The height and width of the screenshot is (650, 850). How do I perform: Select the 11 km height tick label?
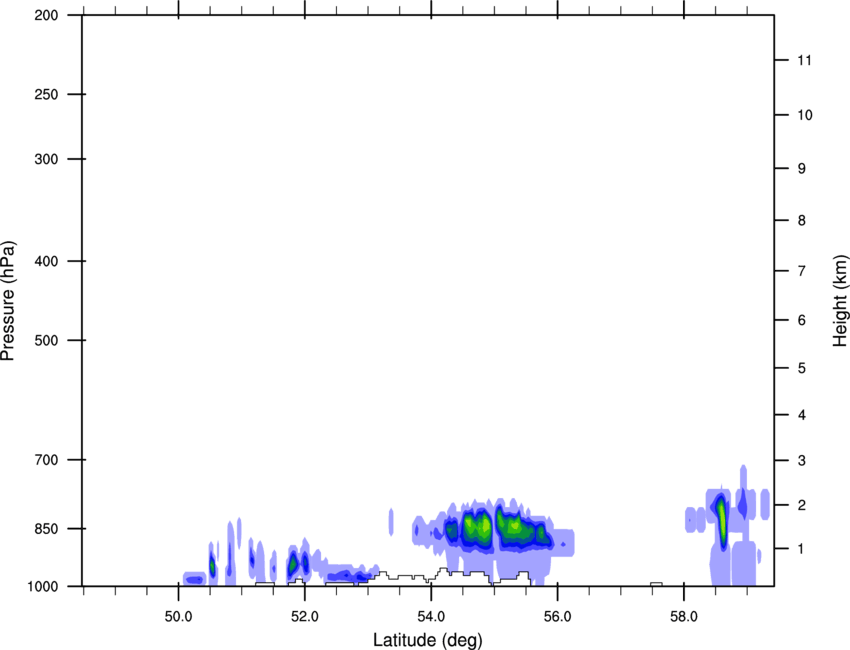pyautogui.click(x=803, y=61)
